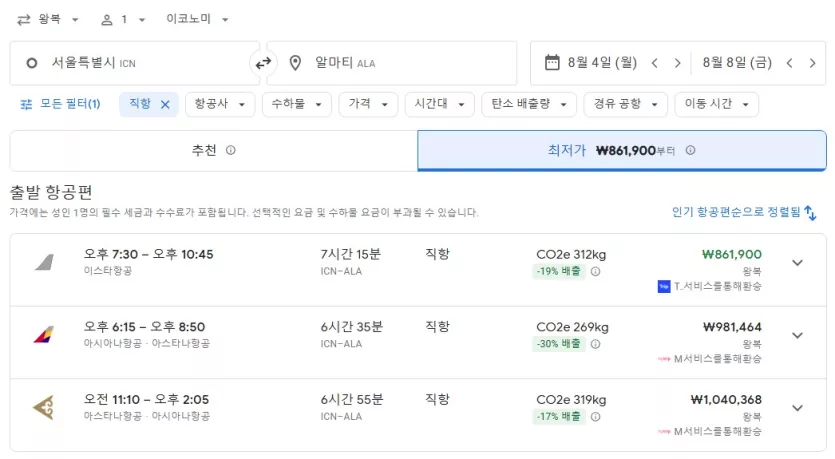The image size is (835, 459).
Task: Swap origin and destination airports icon
Action: point(263,63)
